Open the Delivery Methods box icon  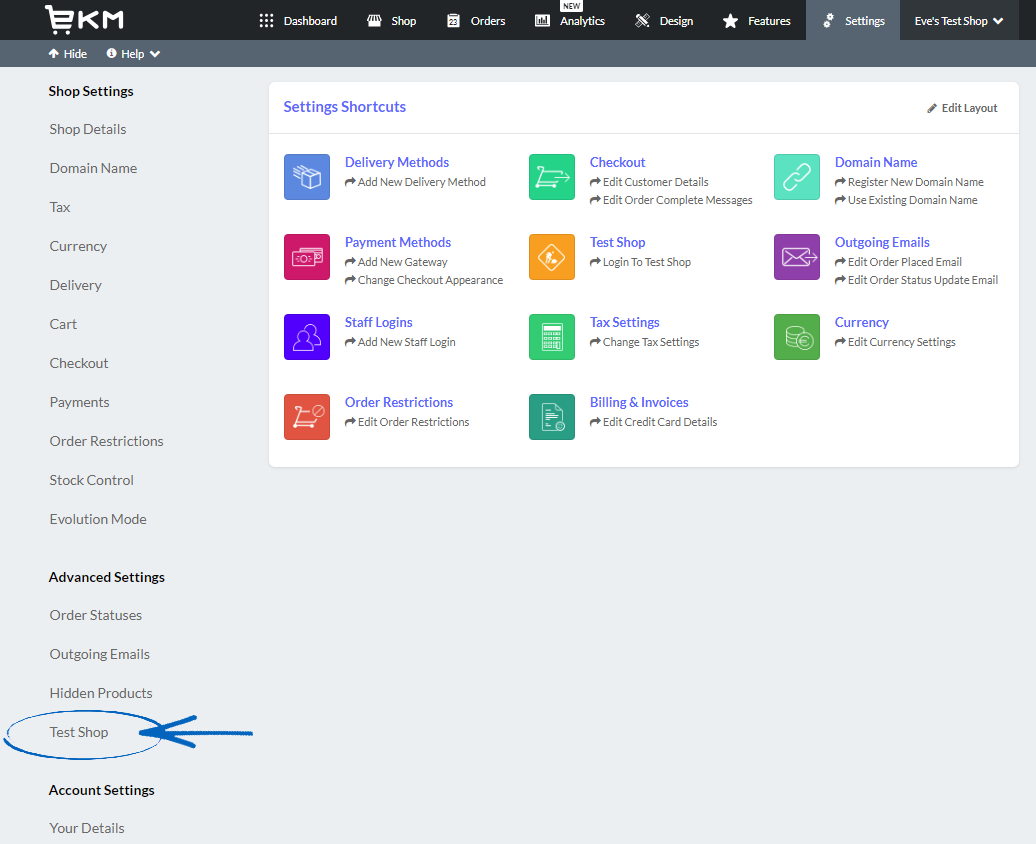click(307, 177)
